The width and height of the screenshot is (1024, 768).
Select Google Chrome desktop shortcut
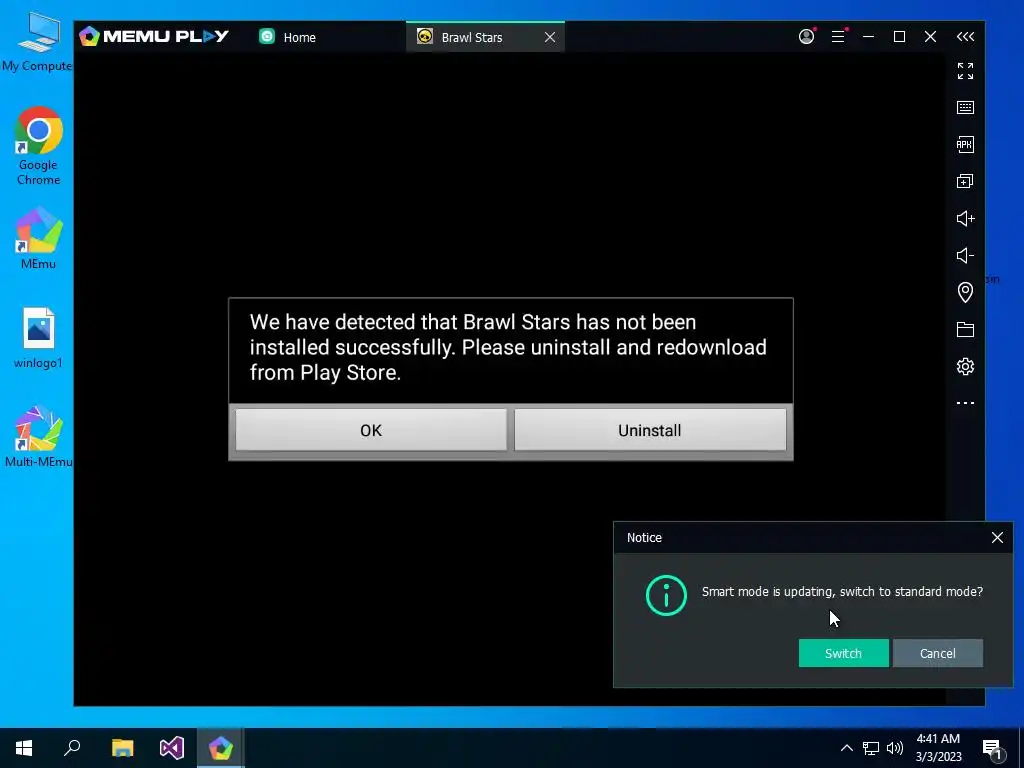[39, 146]
